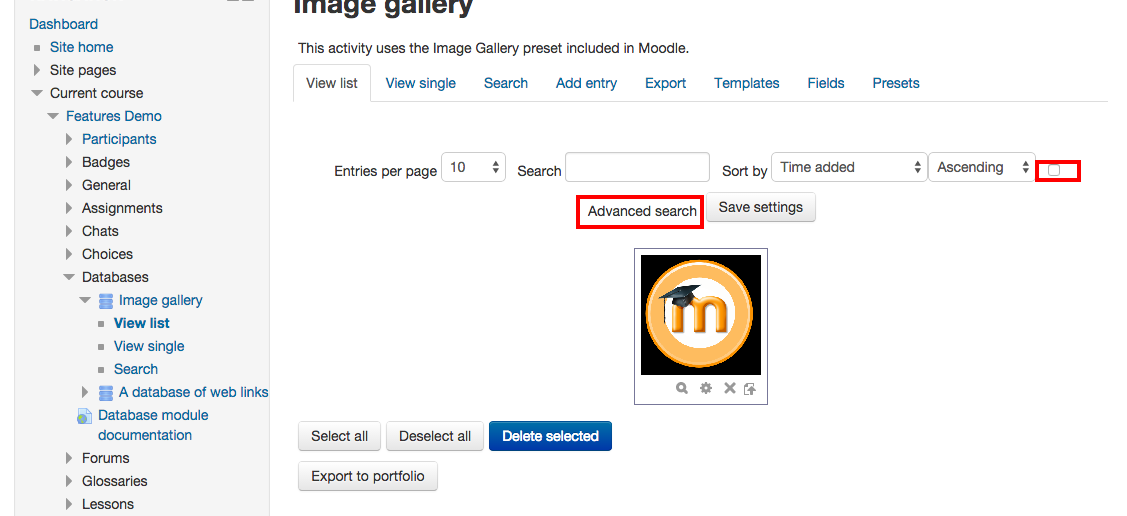The image size is (1127, 516).
Task: Expand the Lessons arrow
Action: [x=69, y=505]
